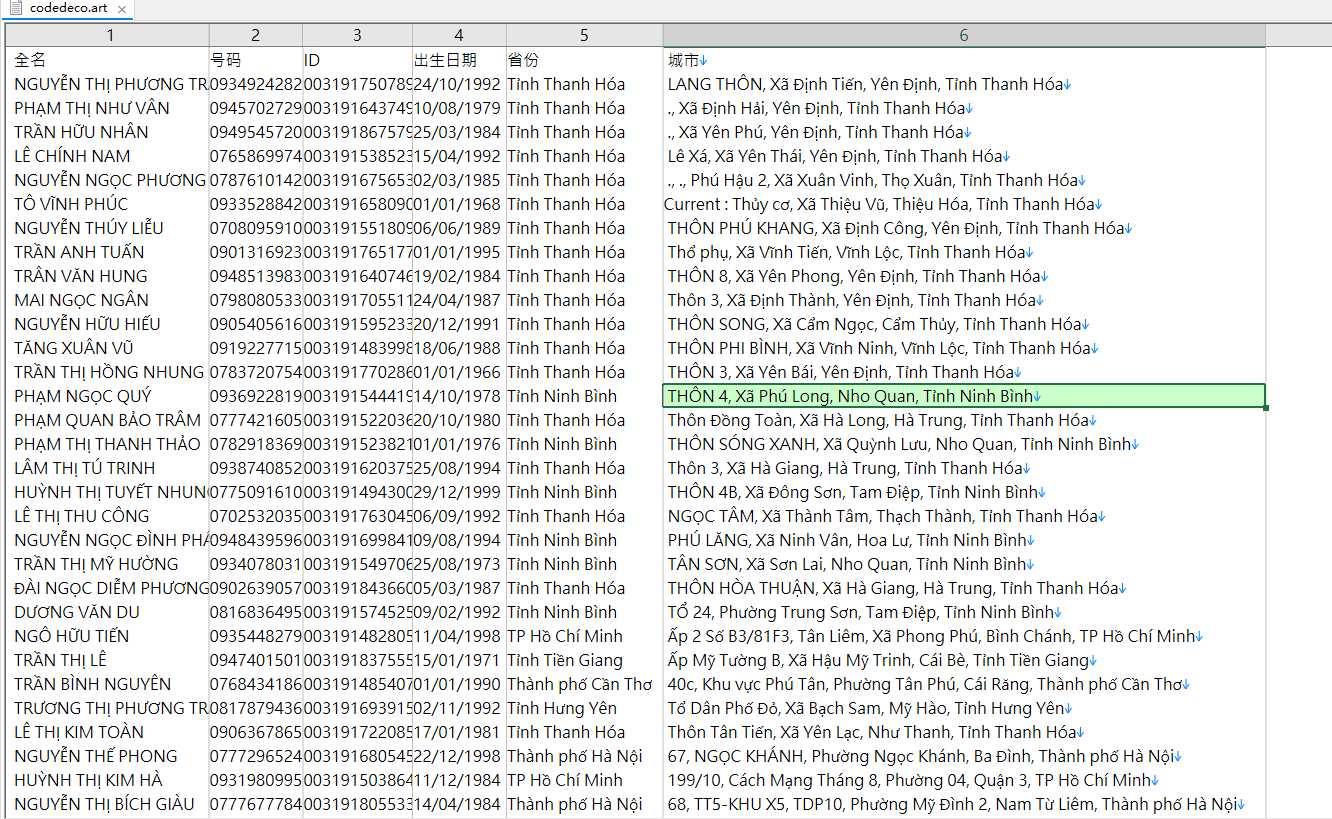
Task: Select the name TRẦN HỮU NHÂN
Action: coord(81,132)
